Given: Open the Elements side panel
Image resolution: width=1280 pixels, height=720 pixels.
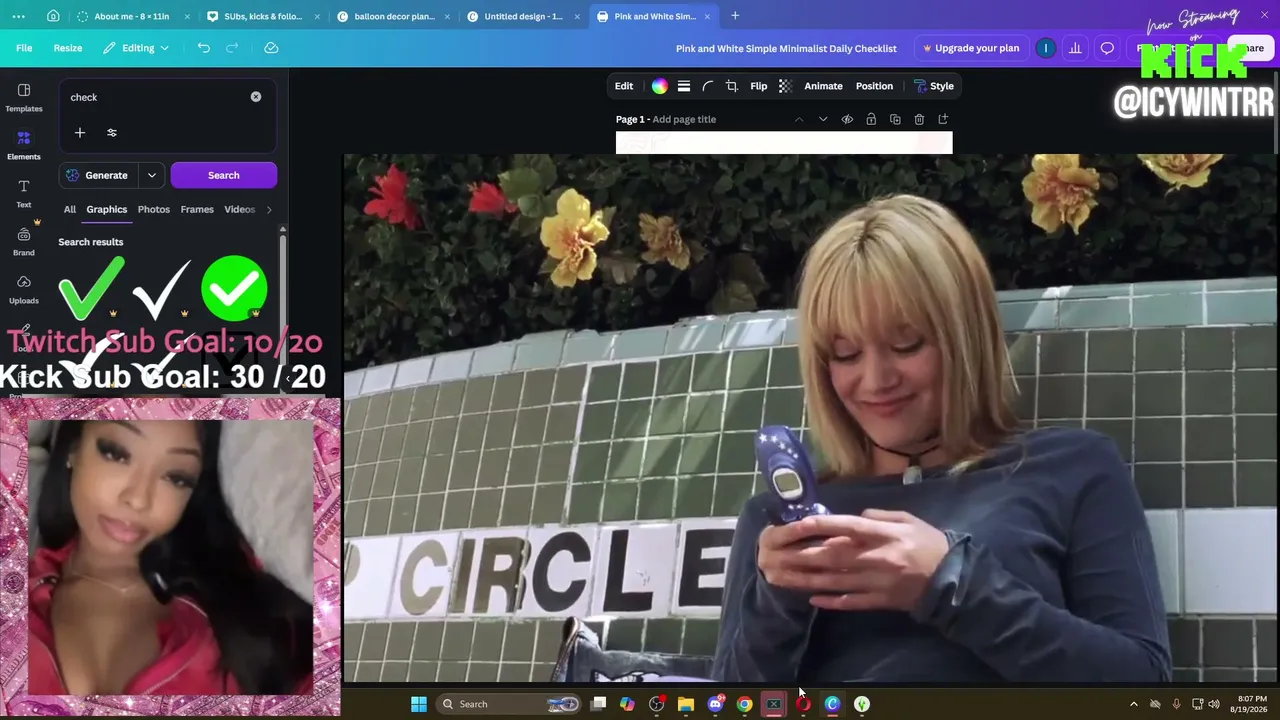Looking at the screenshot, I should pos(24,145).
